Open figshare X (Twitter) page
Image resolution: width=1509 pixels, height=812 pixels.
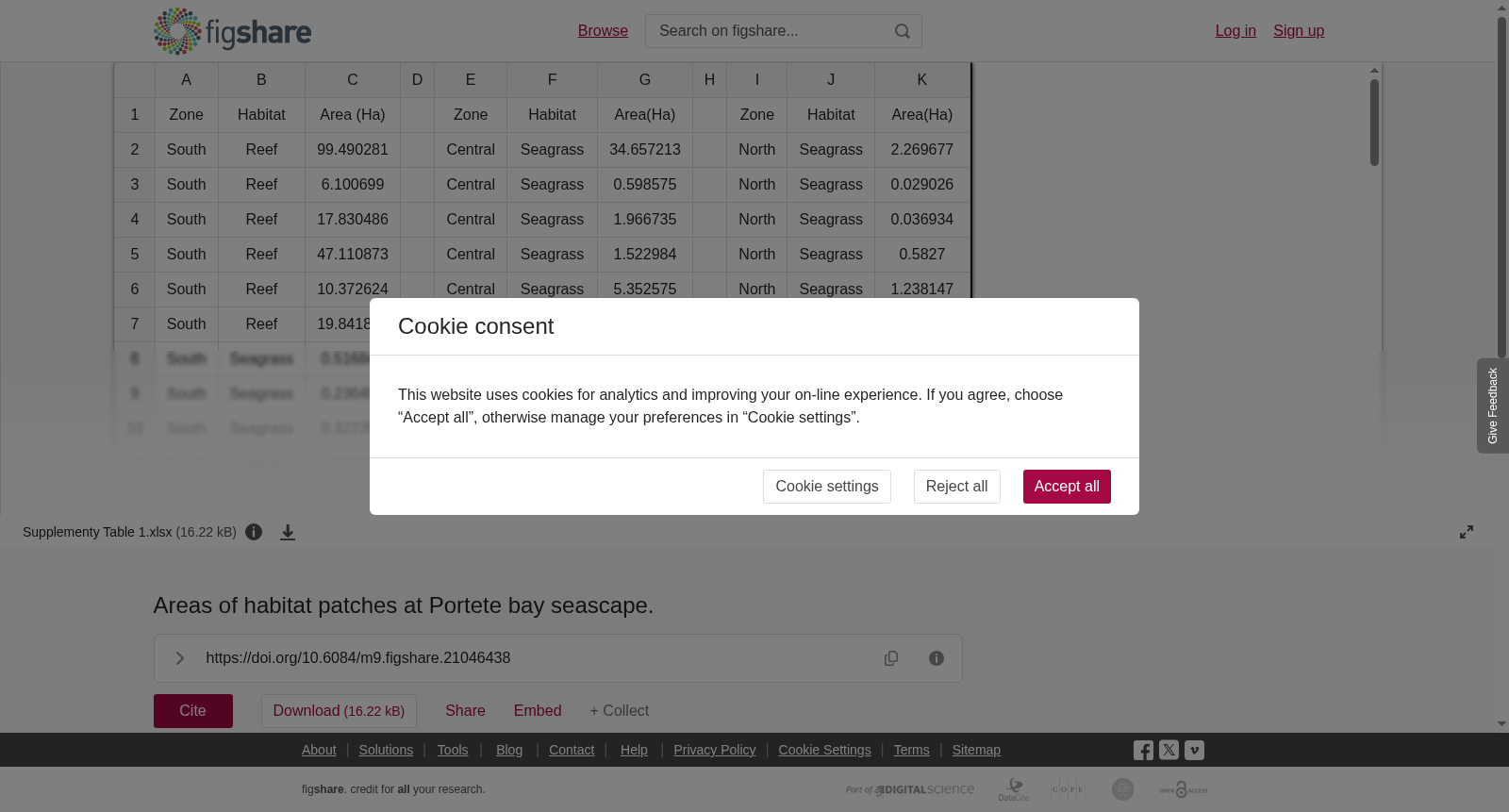coord(1169,751)
